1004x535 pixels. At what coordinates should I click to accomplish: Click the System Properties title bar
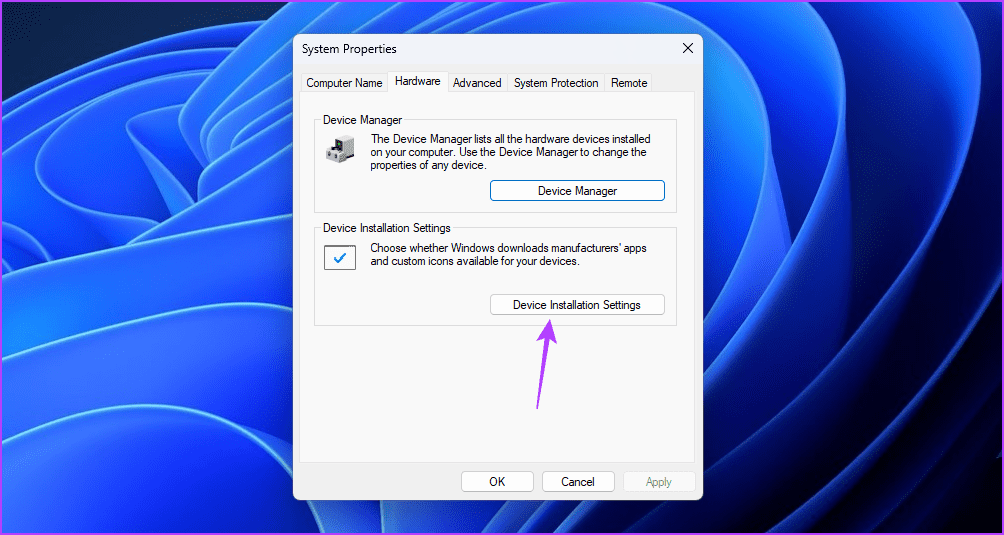pyautogui.click(x=450, y=49)
